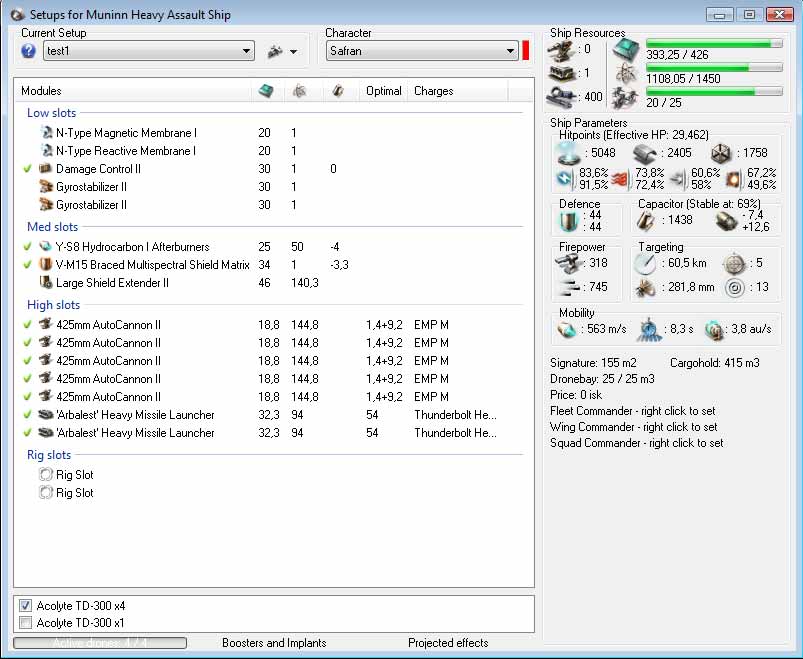Click the powergrid resource icon

point(625,74)
